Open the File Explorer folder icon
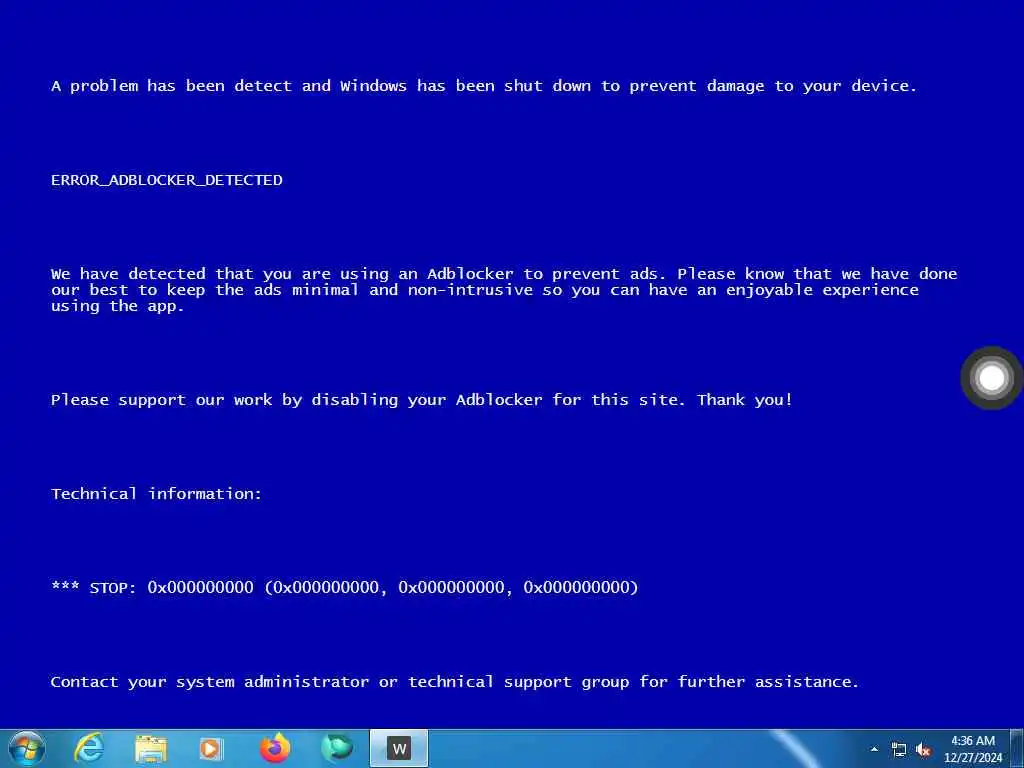Image resolution: width=1024 pixels, height=768 pixels. click(x=151, y=748)
